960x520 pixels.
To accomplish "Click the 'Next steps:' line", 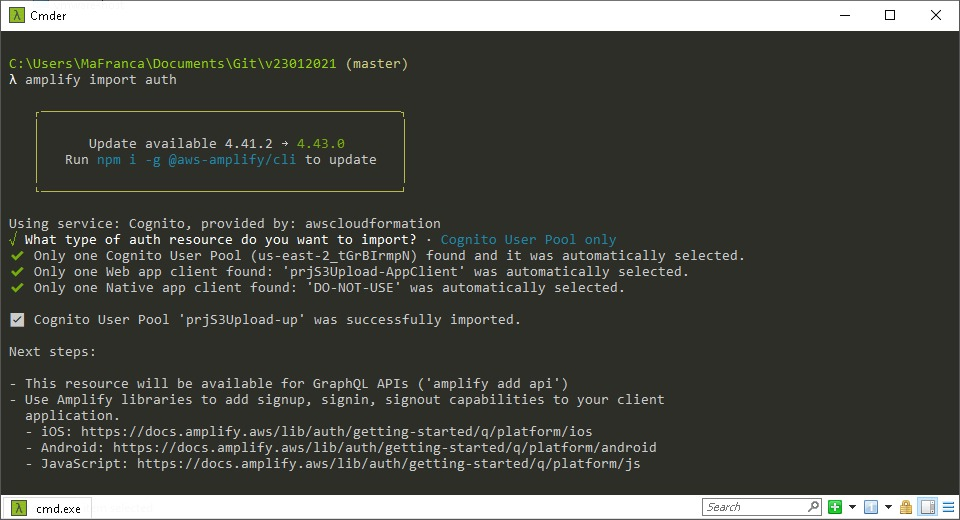I will coord(52,352).
